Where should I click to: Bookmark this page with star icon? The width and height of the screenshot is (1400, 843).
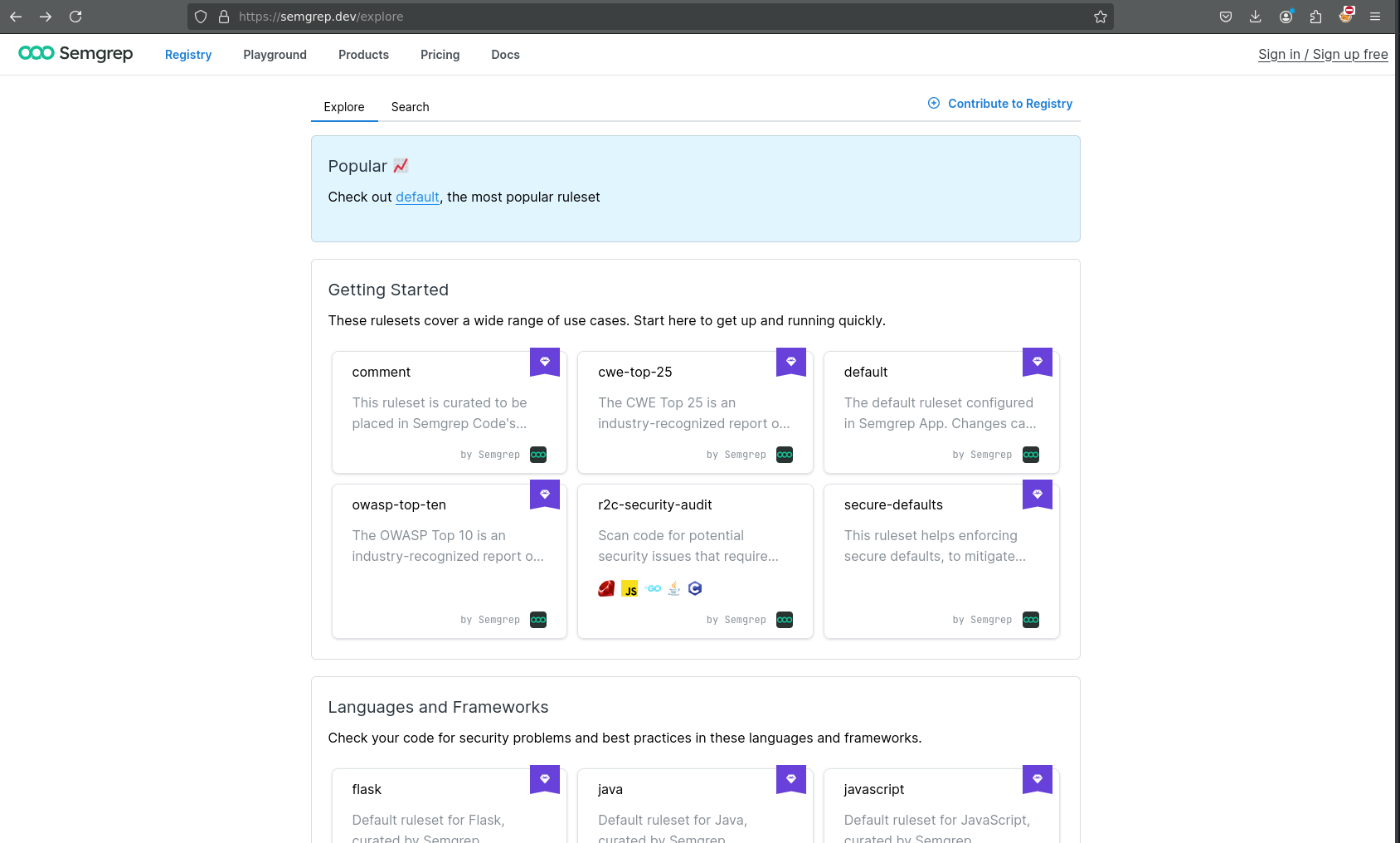point(1101,17)
